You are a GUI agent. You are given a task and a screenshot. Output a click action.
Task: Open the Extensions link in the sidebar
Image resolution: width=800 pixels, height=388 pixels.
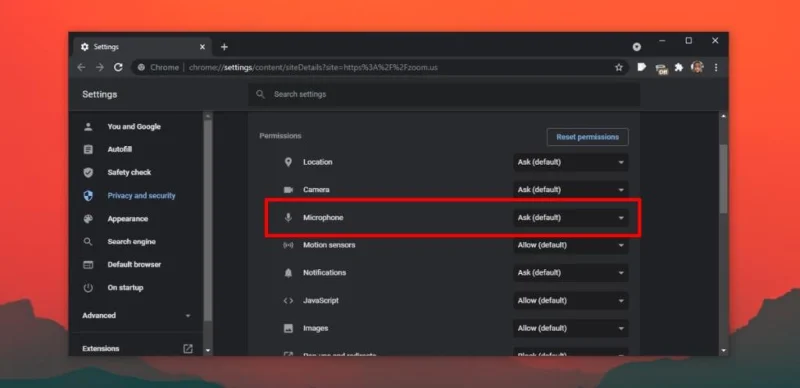101,349
